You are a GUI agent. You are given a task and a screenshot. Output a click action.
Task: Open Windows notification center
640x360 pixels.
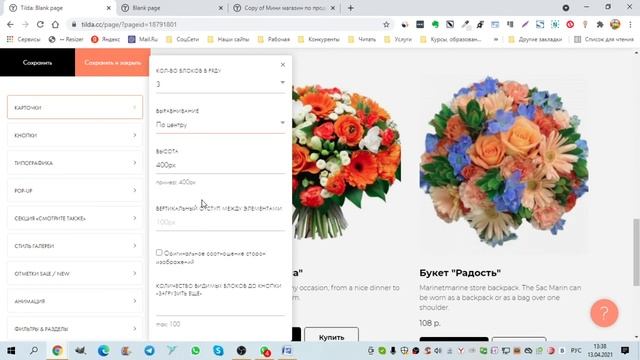pyautogui.click(x=625, y=351)
